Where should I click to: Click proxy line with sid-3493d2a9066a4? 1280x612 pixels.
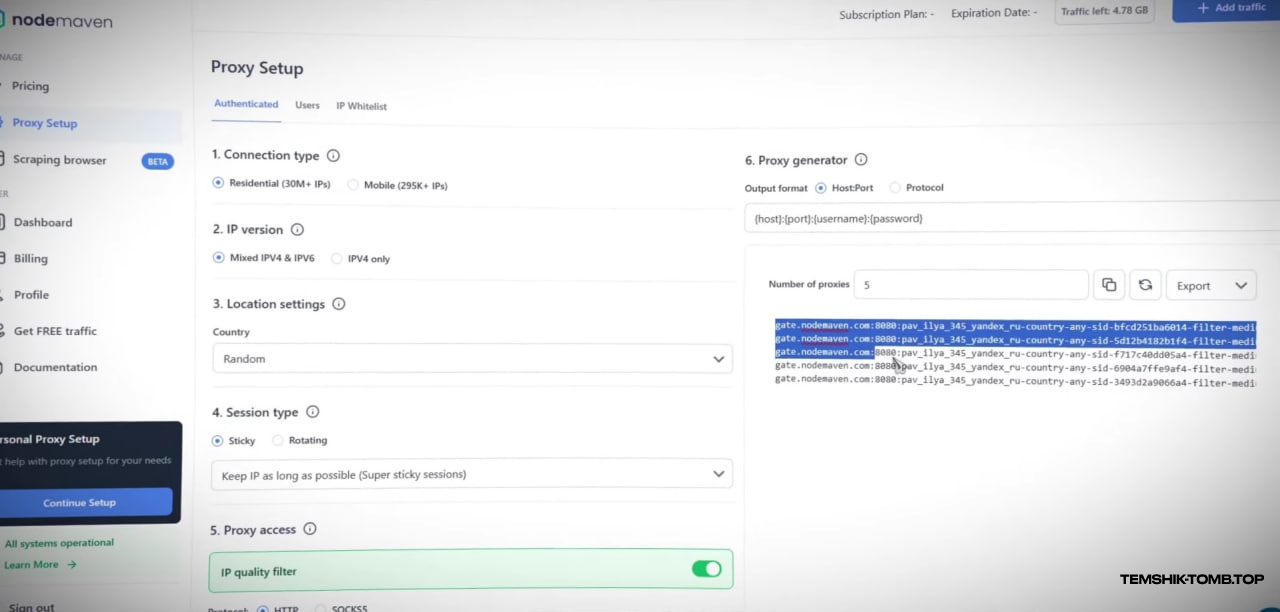point(1015,381)
